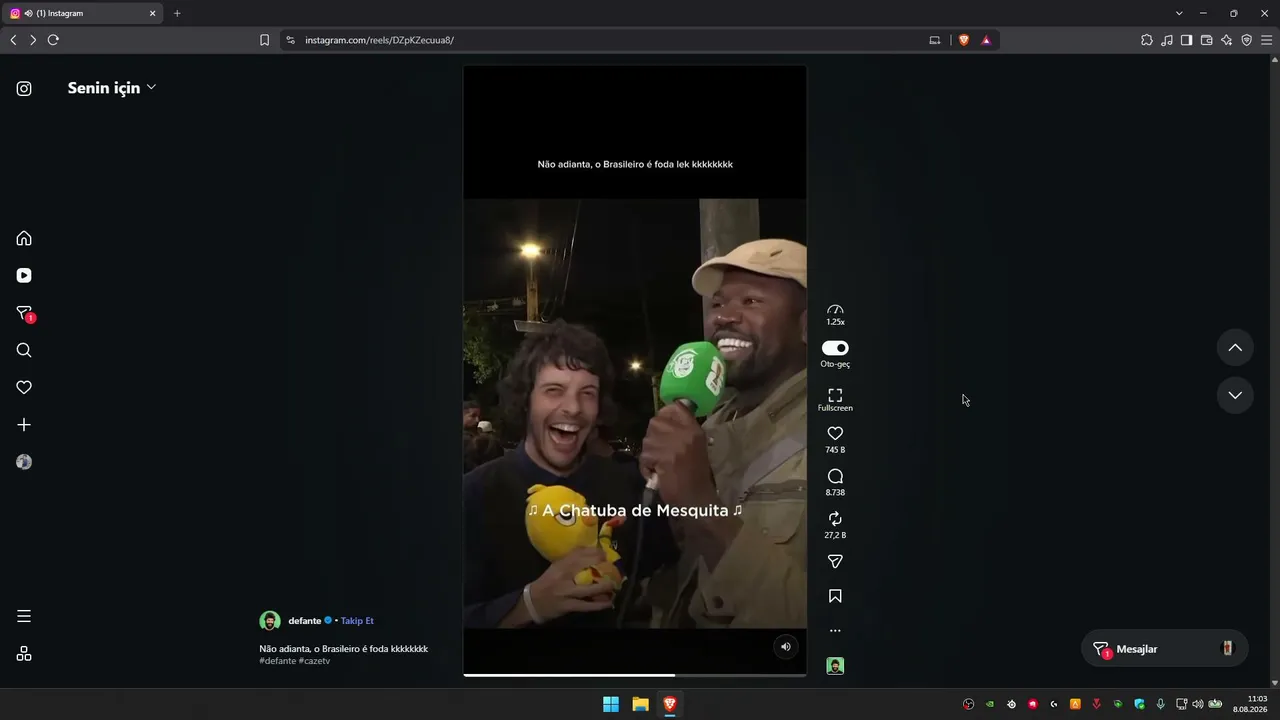Open Brave Shields lion icon
Screen dimensions: 1280x720
pyautogui.click(x=964, y=40)
